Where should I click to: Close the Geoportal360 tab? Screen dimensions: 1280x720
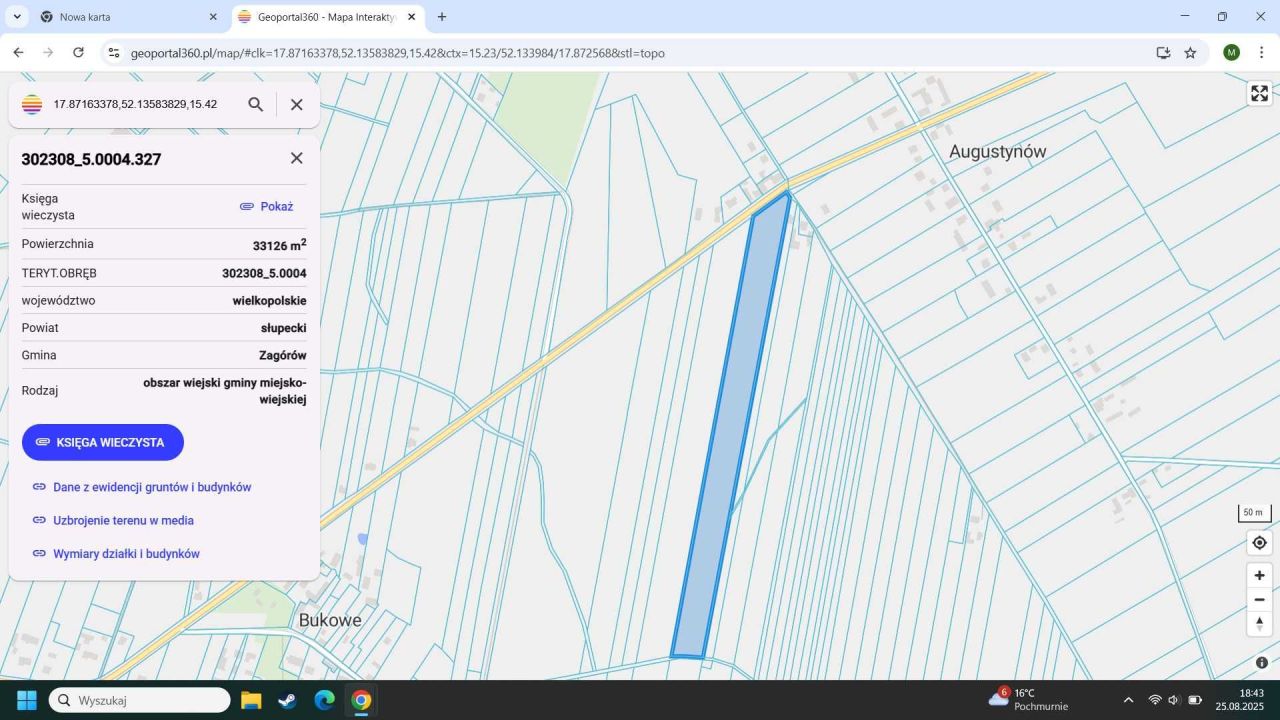click(411, 17)
